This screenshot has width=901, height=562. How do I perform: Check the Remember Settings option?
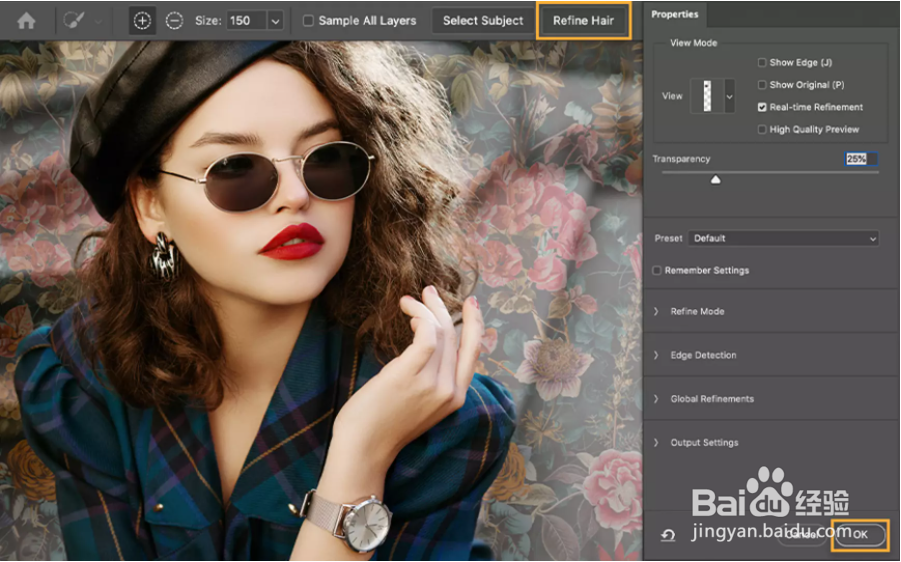657,270
